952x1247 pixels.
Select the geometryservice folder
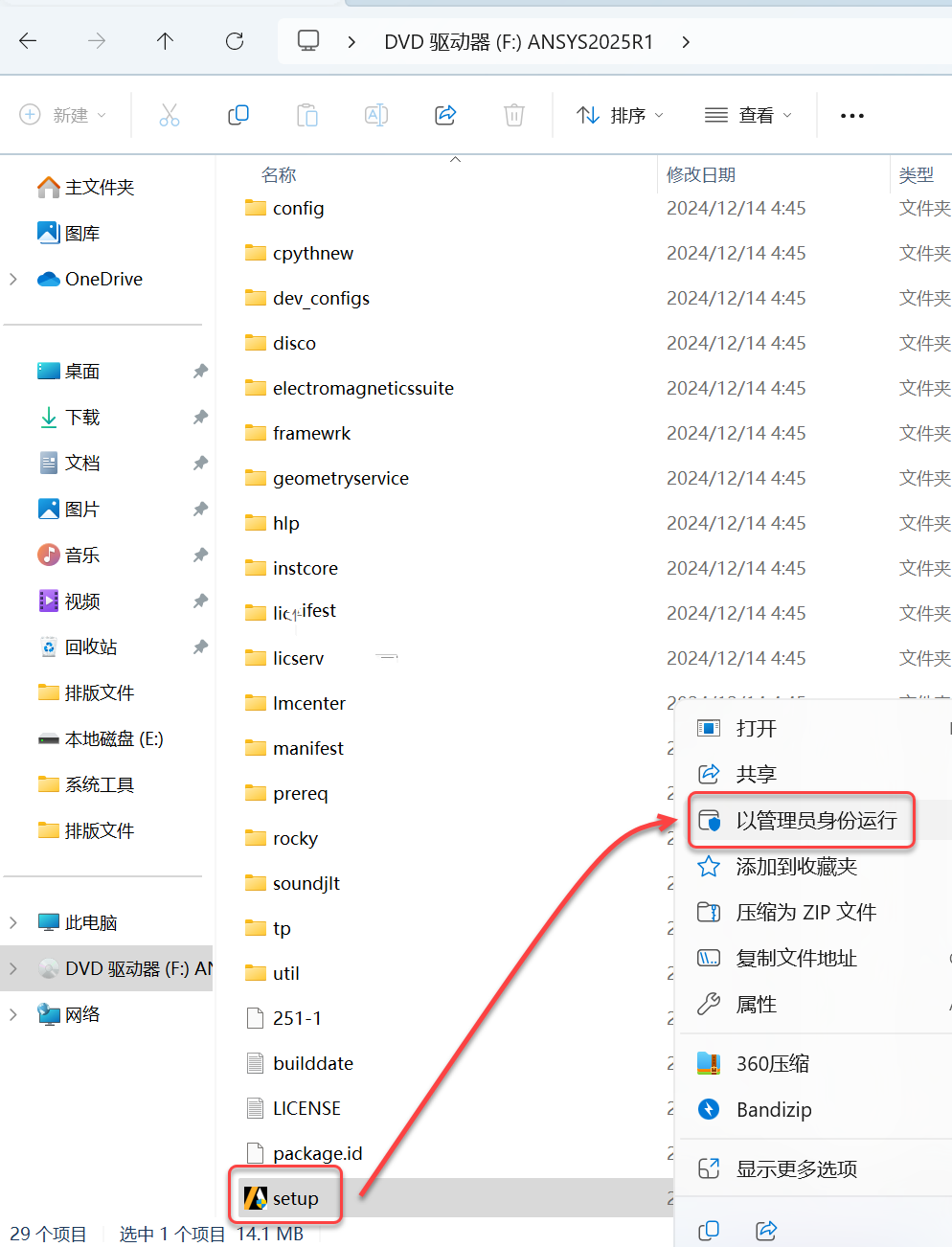(341, 478)
